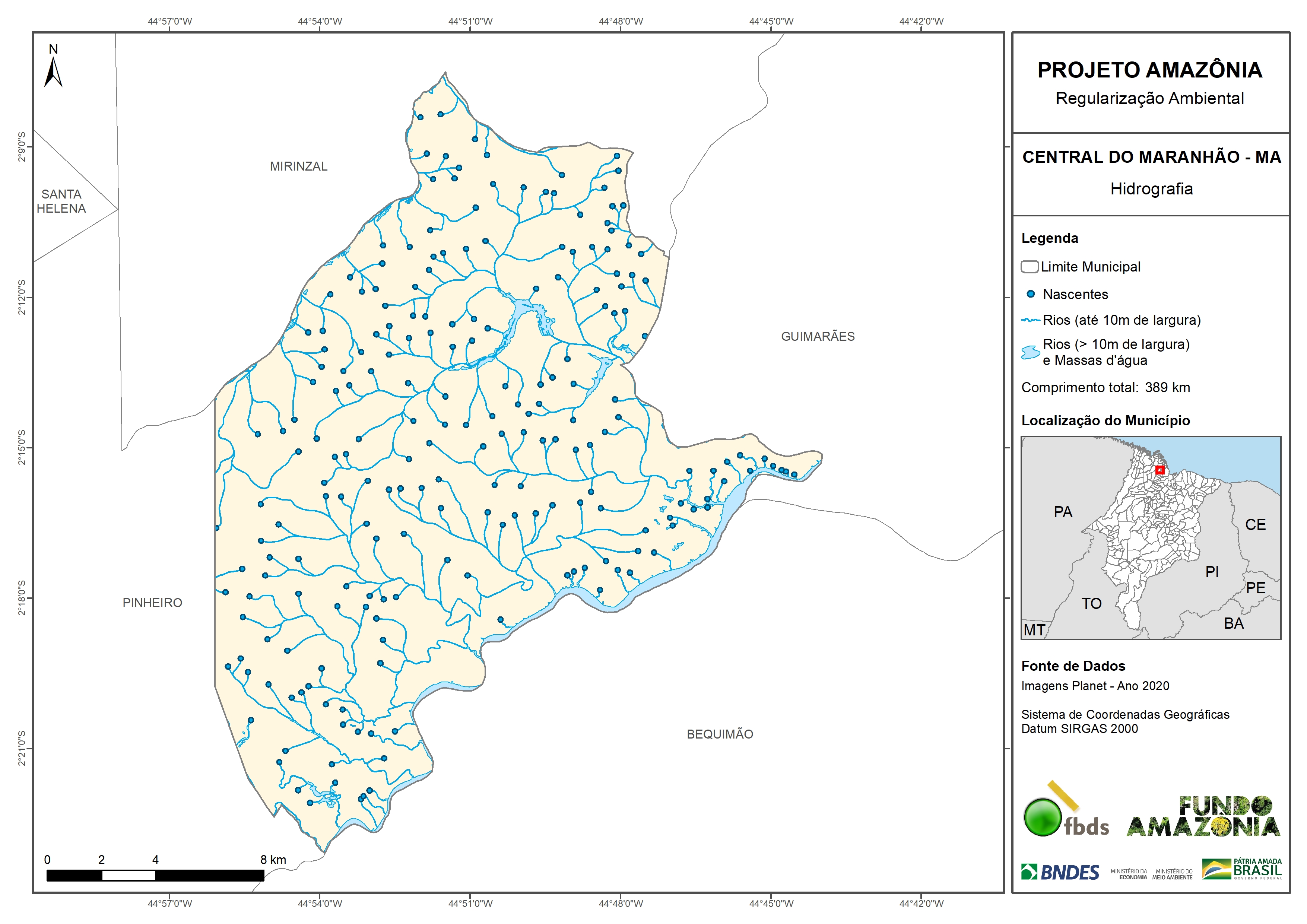The width and height of the screenshot is (1307, 924).
Task: Click the Massas d'água legend polygon symbol
Action: tap(1030, 352)
